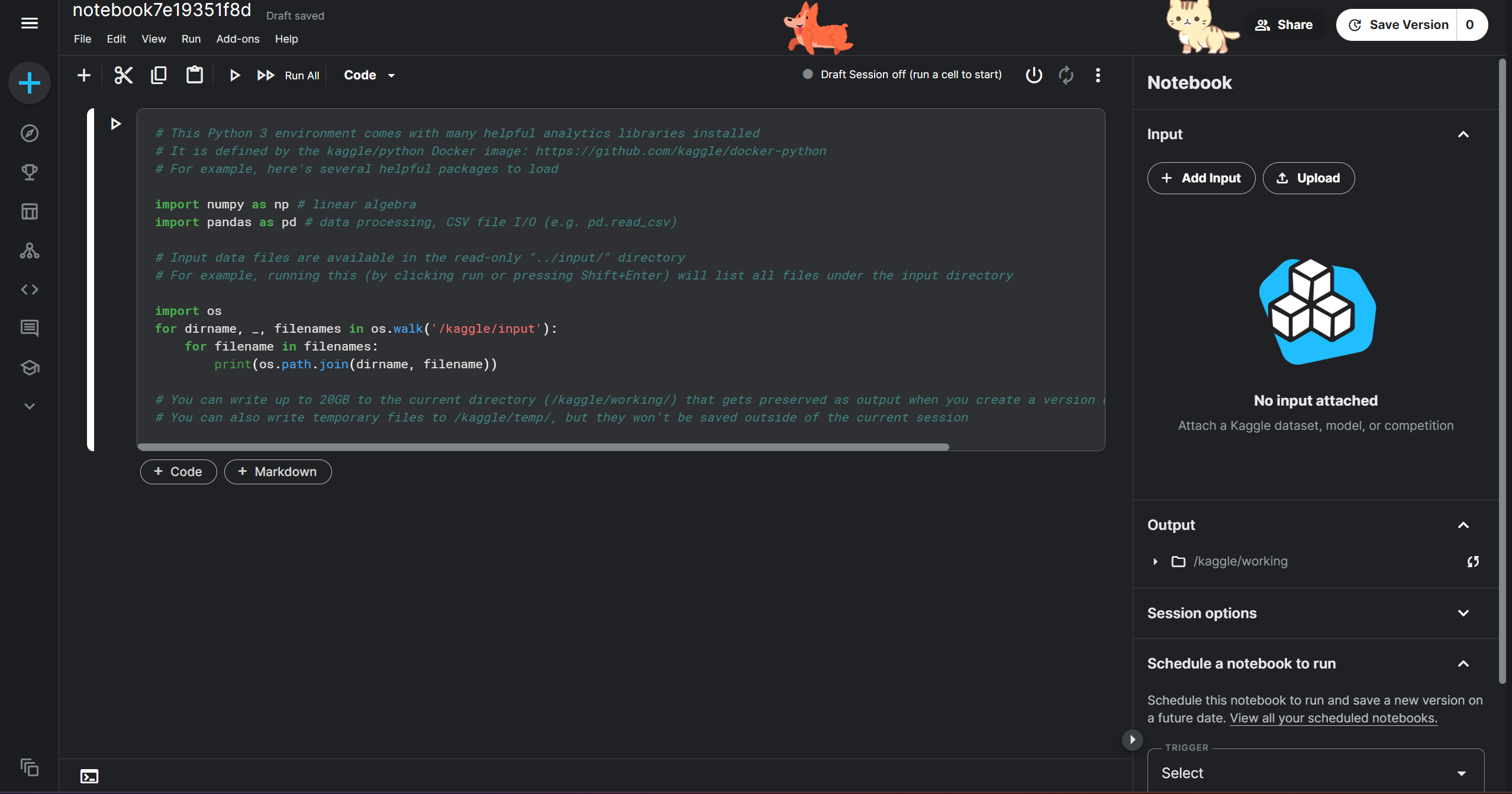The height and width of the screenshot is (794, 1512).
Task: Open the Run menu
Action: [x=191, y=39]
